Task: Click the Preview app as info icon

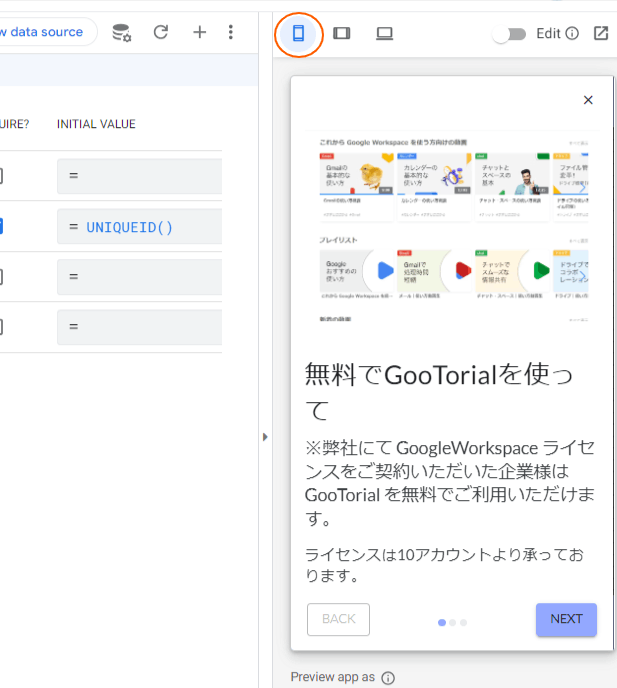Action: click(388, 678)
